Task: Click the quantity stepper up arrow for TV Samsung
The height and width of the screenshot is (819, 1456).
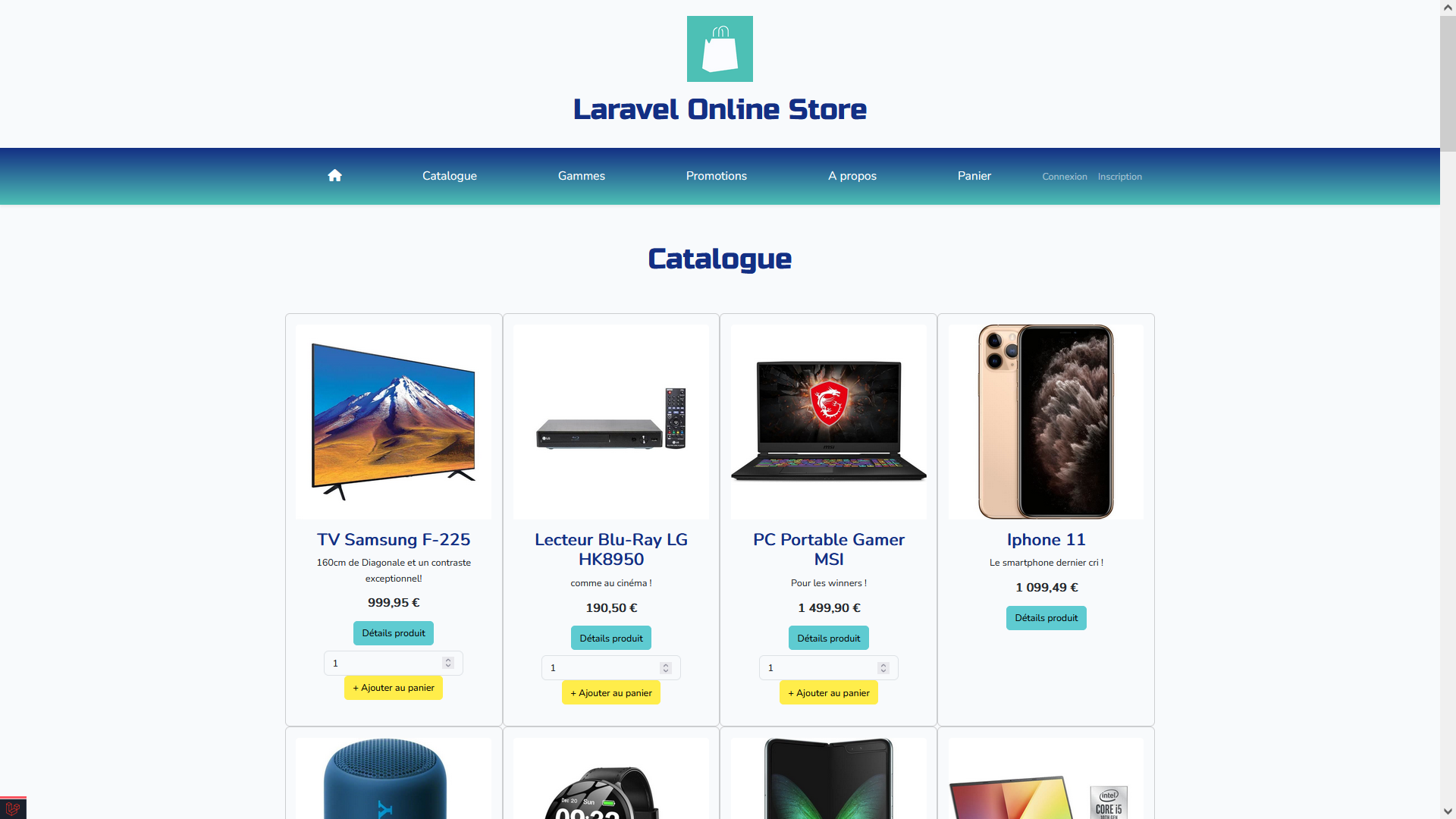Action: point(448,659)
